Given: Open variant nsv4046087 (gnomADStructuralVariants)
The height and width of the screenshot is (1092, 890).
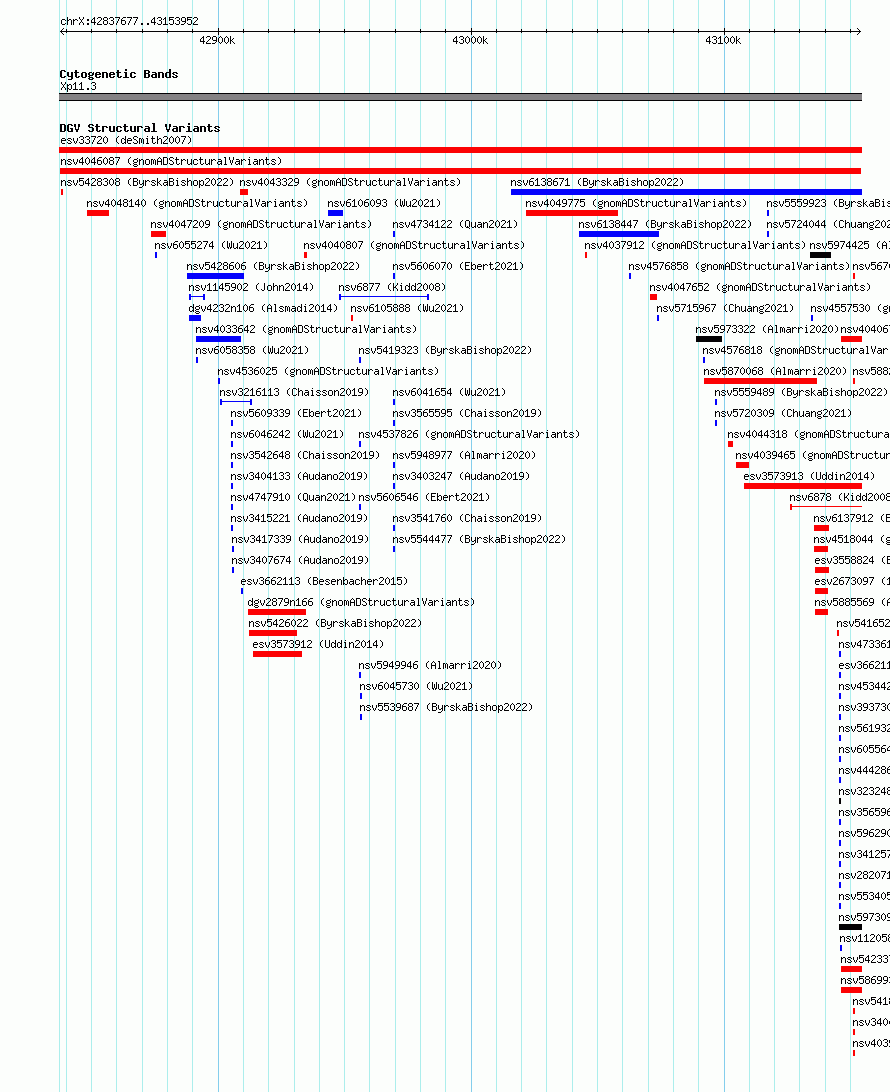Looking at the screenshot, I should click(x=171, y=161).
